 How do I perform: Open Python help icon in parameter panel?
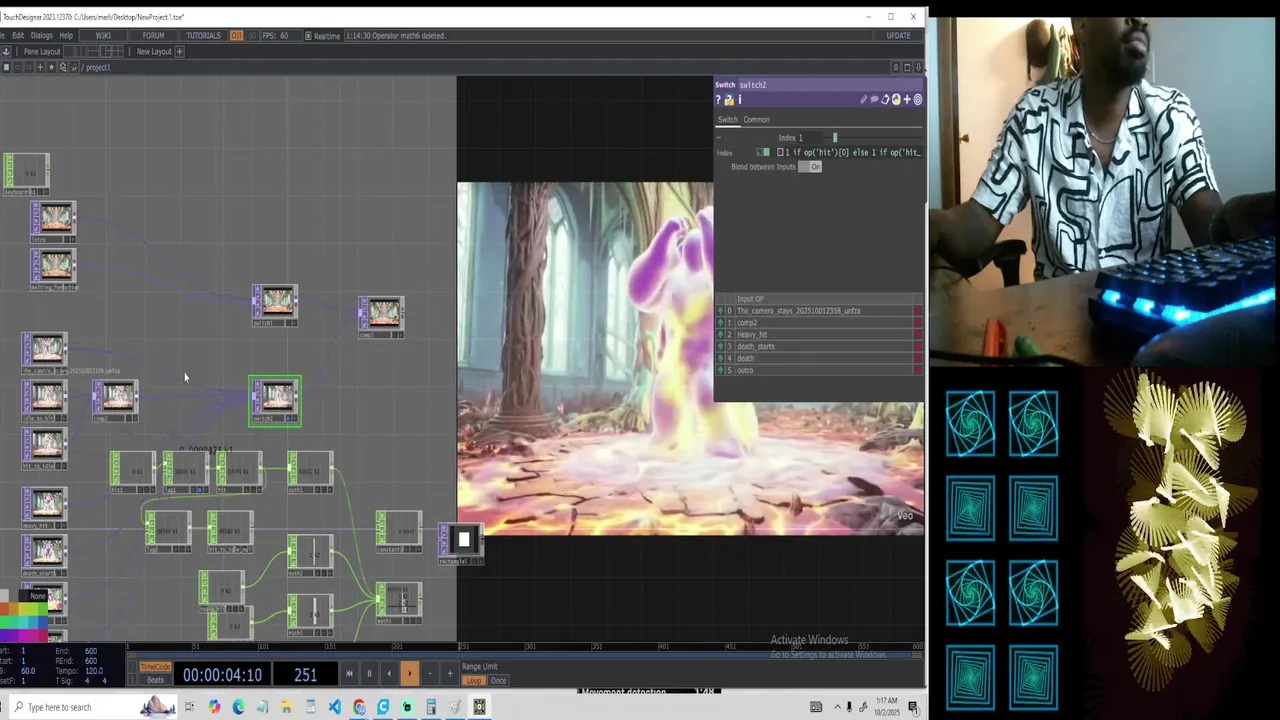click(x=728, y=100)
